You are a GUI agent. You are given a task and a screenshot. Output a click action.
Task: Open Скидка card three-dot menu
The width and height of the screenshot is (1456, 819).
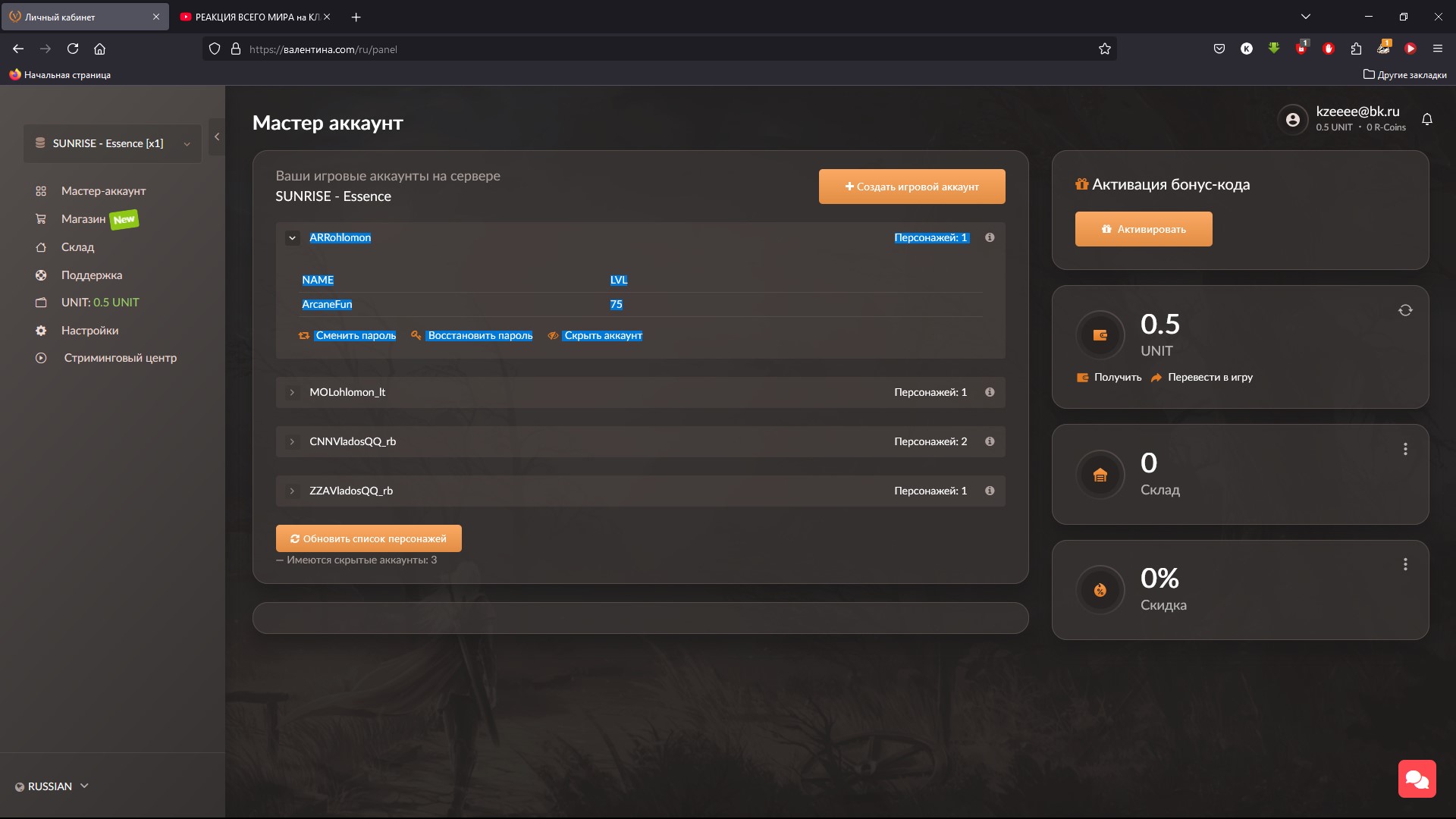(1405, 564)
